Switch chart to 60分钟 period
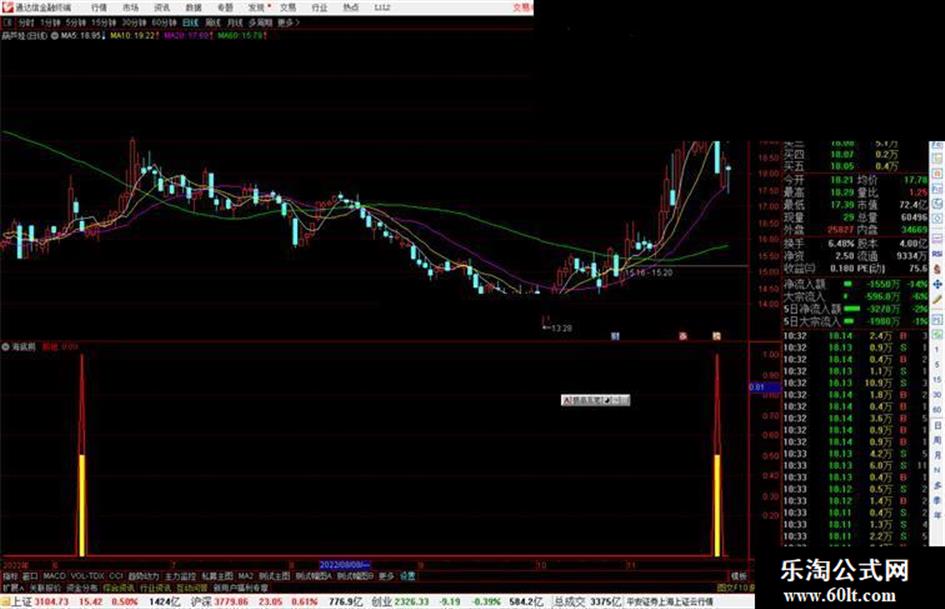 click(x=164, y=23)
